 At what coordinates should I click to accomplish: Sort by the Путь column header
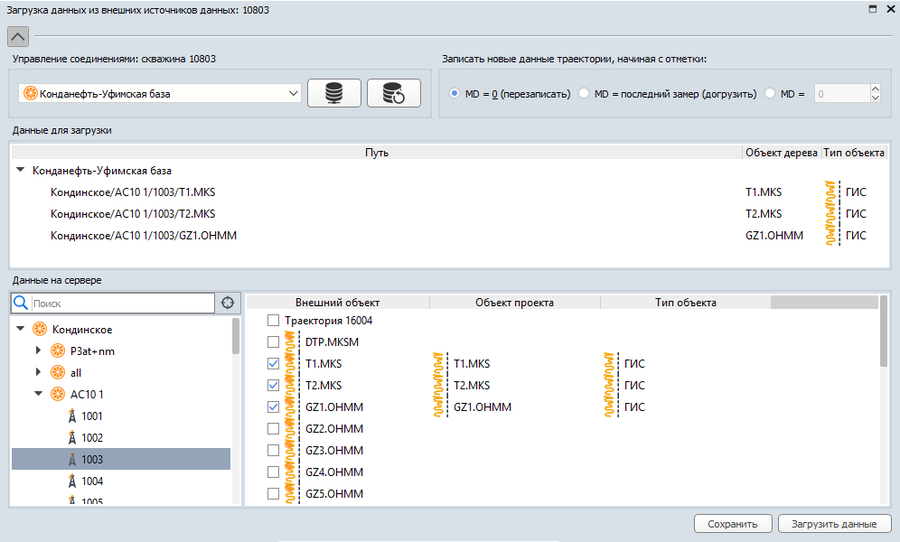[376, 152]
